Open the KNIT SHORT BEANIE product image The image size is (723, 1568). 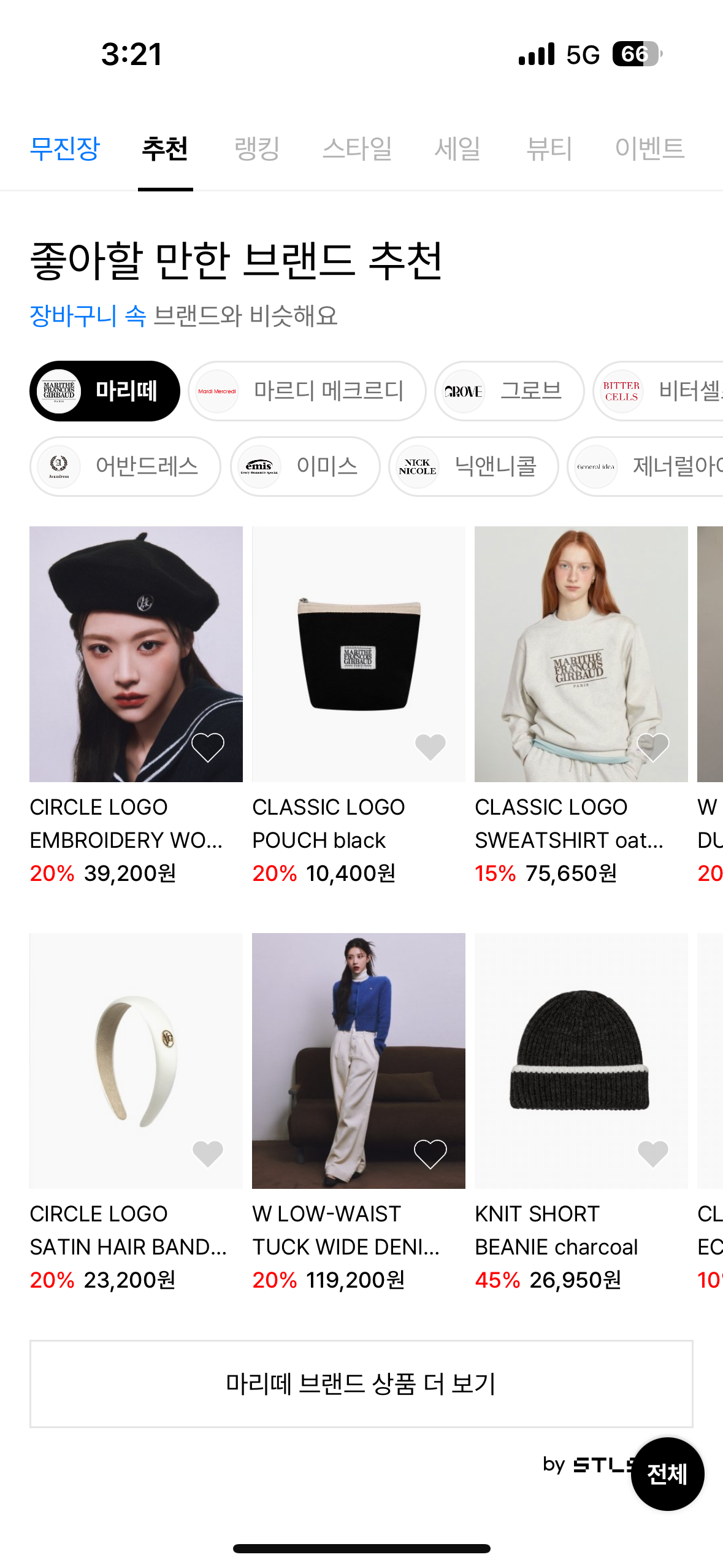pyautogui.click(x=581, y=1061)
